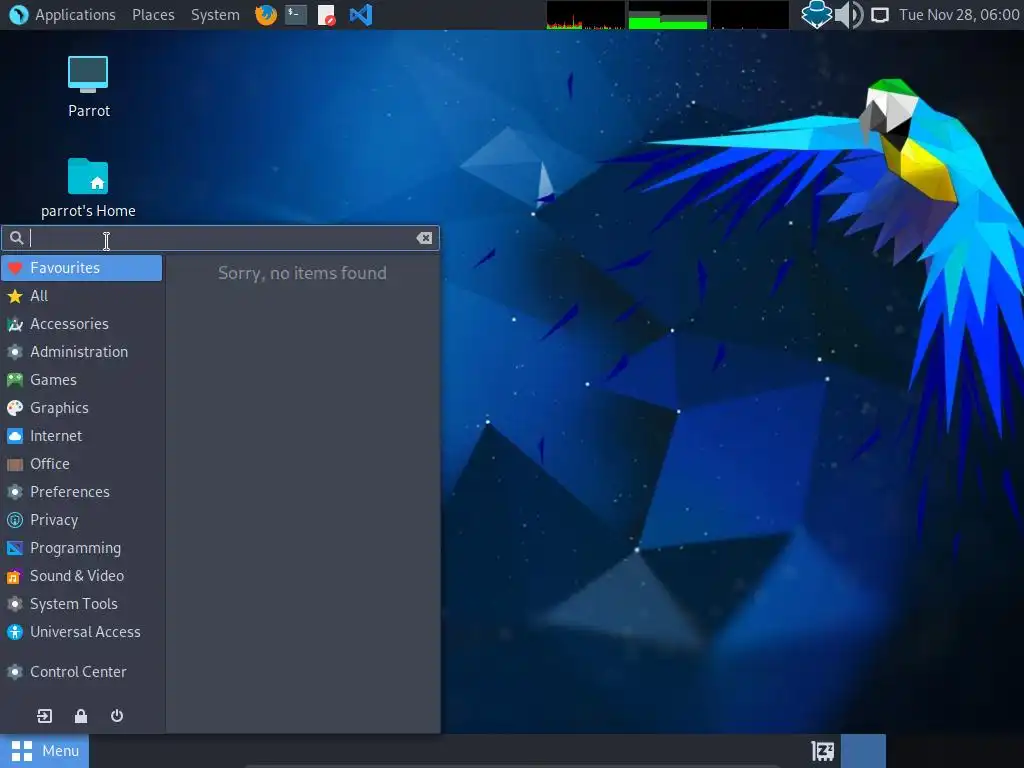
Task: Select the Privacy category
Action: coord(82,520)
